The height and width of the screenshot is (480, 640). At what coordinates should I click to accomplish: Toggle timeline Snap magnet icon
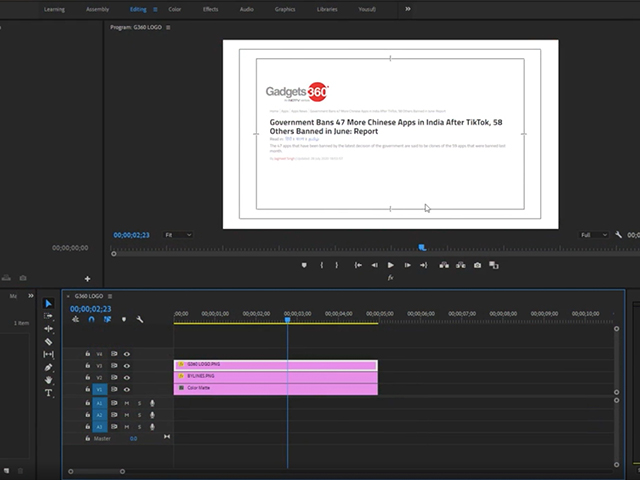tap(91, 319)
